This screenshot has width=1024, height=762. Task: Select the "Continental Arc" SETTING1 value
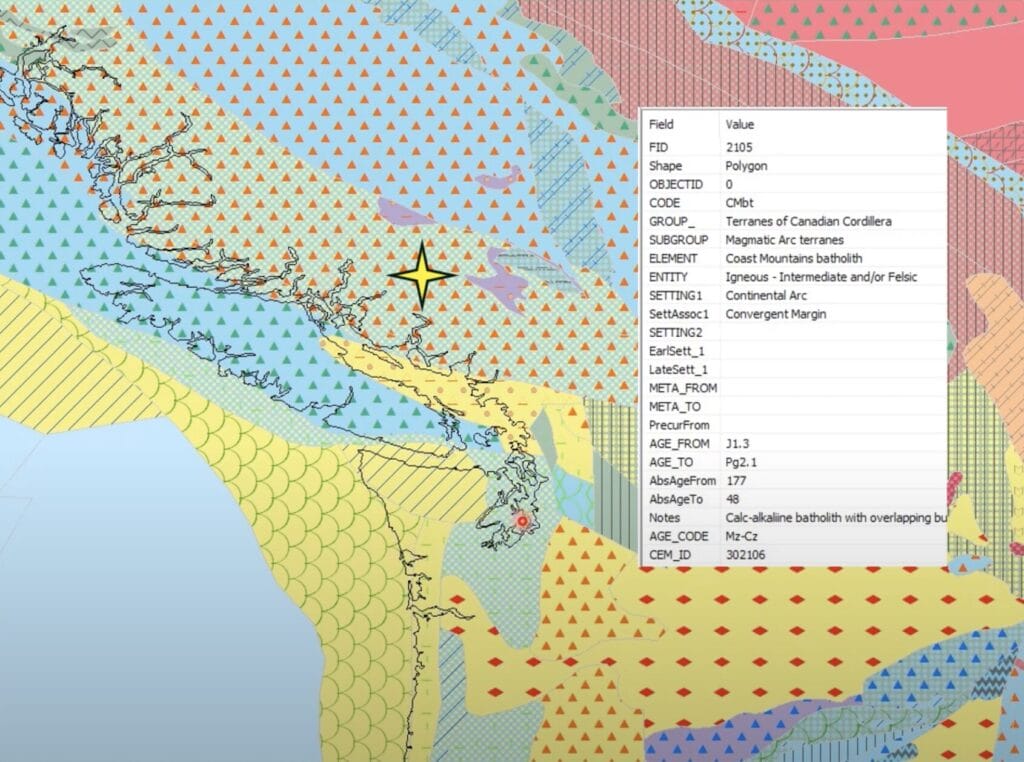[x=768, y=296]
